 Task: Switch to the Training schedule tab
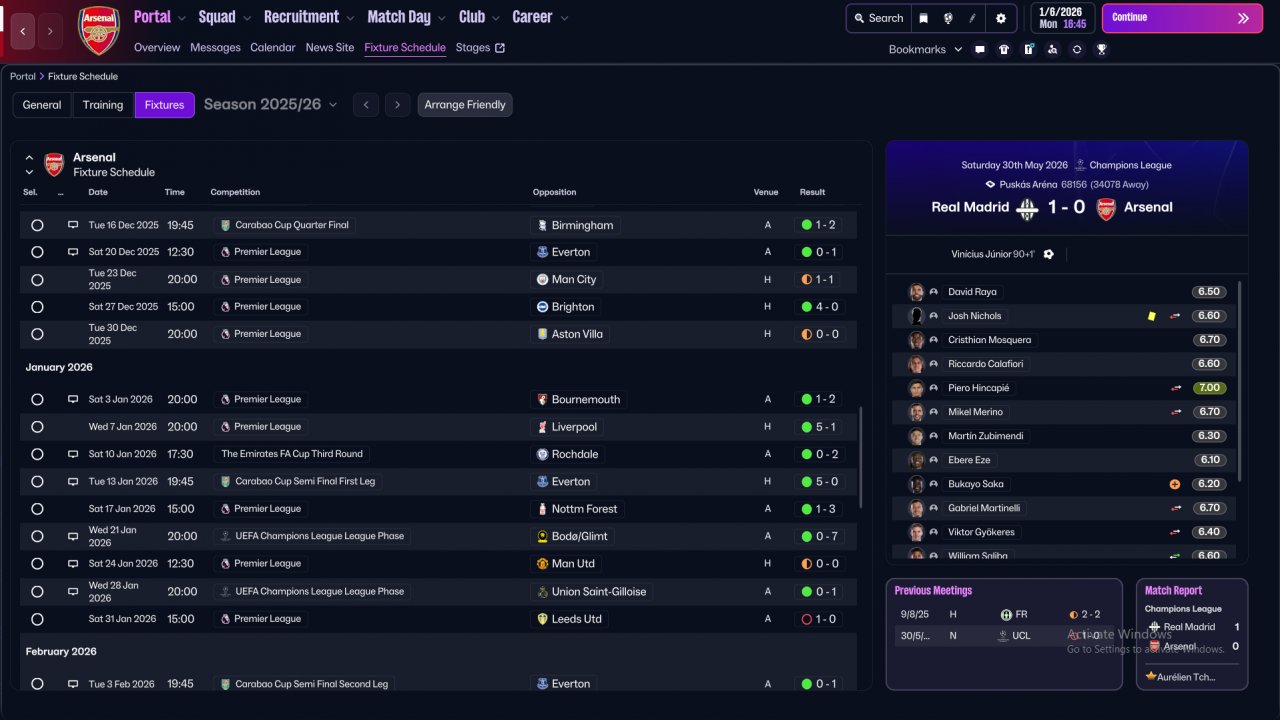(103, 105)
